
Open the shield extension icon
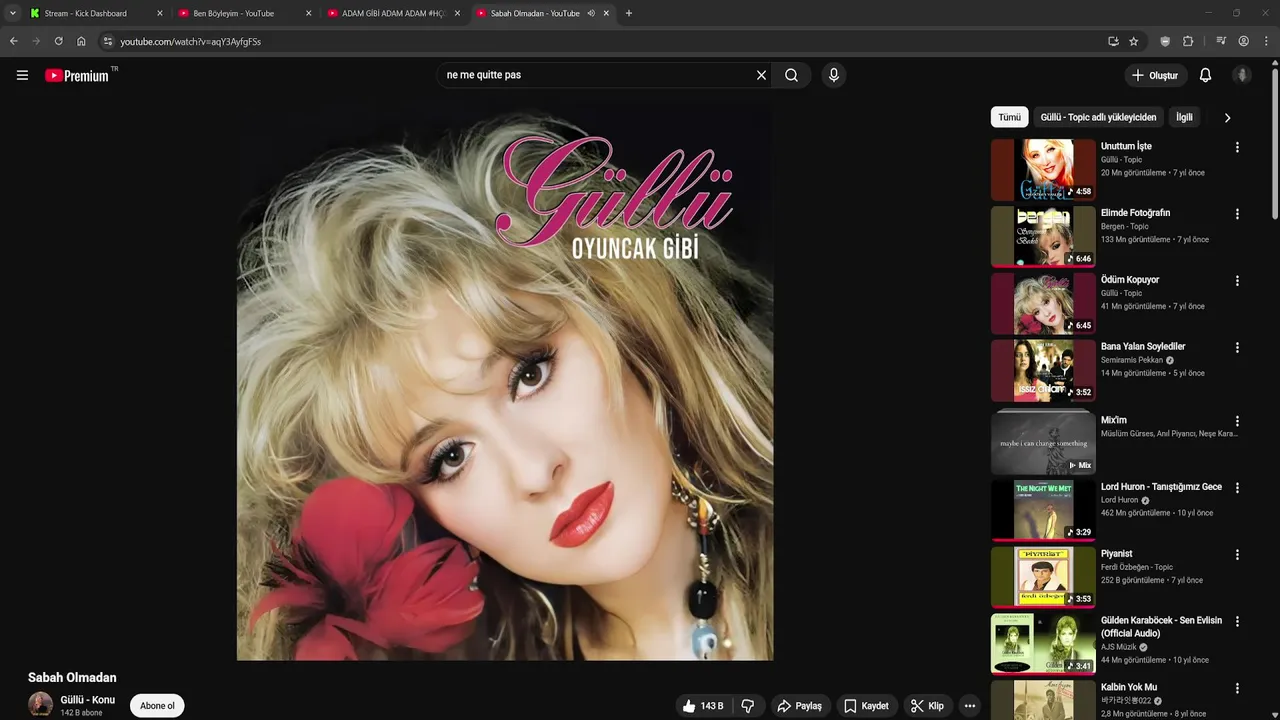pyautogui.click(x=1165, y=41)
